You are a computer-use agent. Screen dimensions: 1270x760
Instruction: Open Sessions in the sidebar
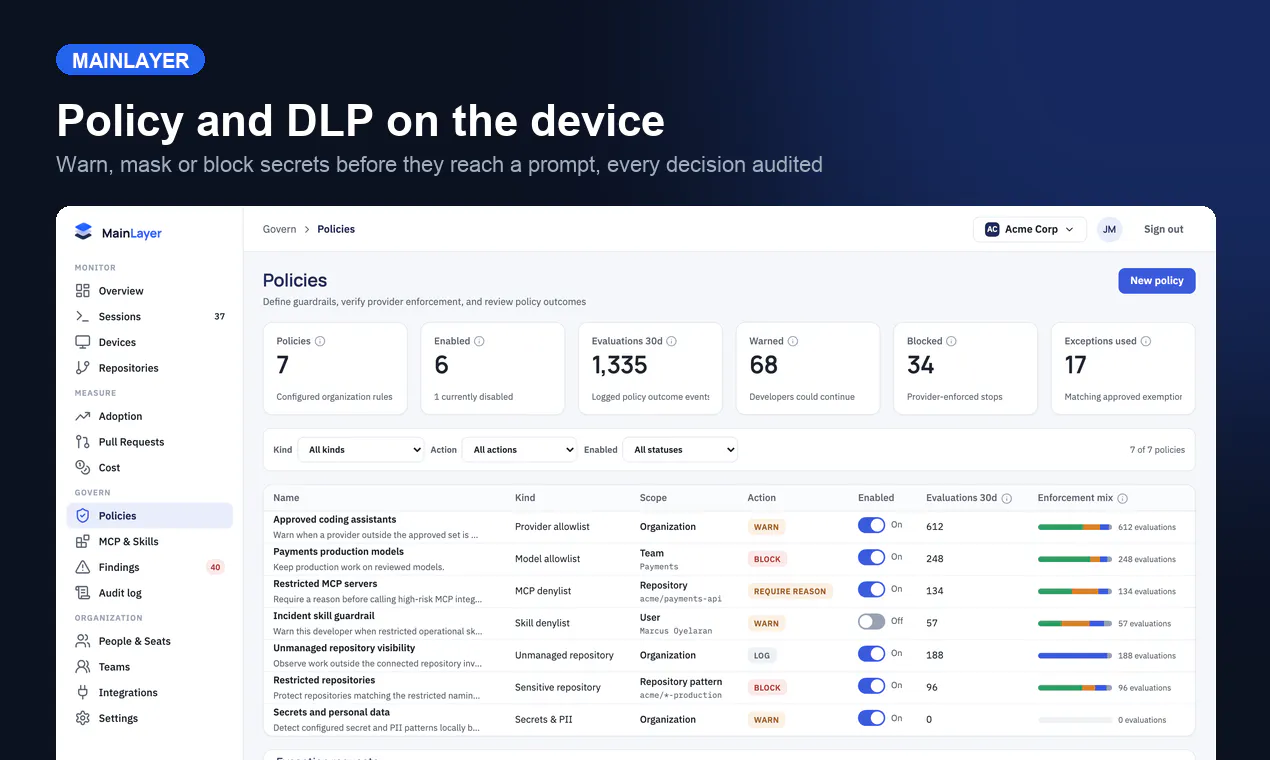pos(150,316)
